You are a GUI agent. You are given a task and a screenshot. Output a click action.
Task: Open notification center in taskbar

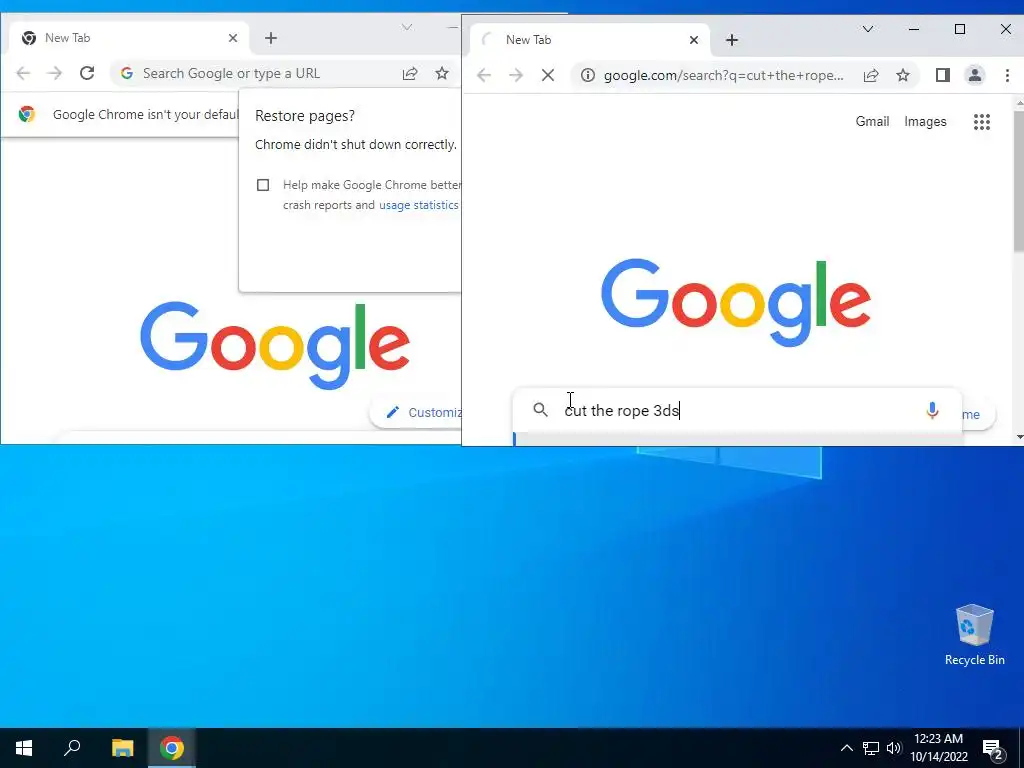[993, 748]
